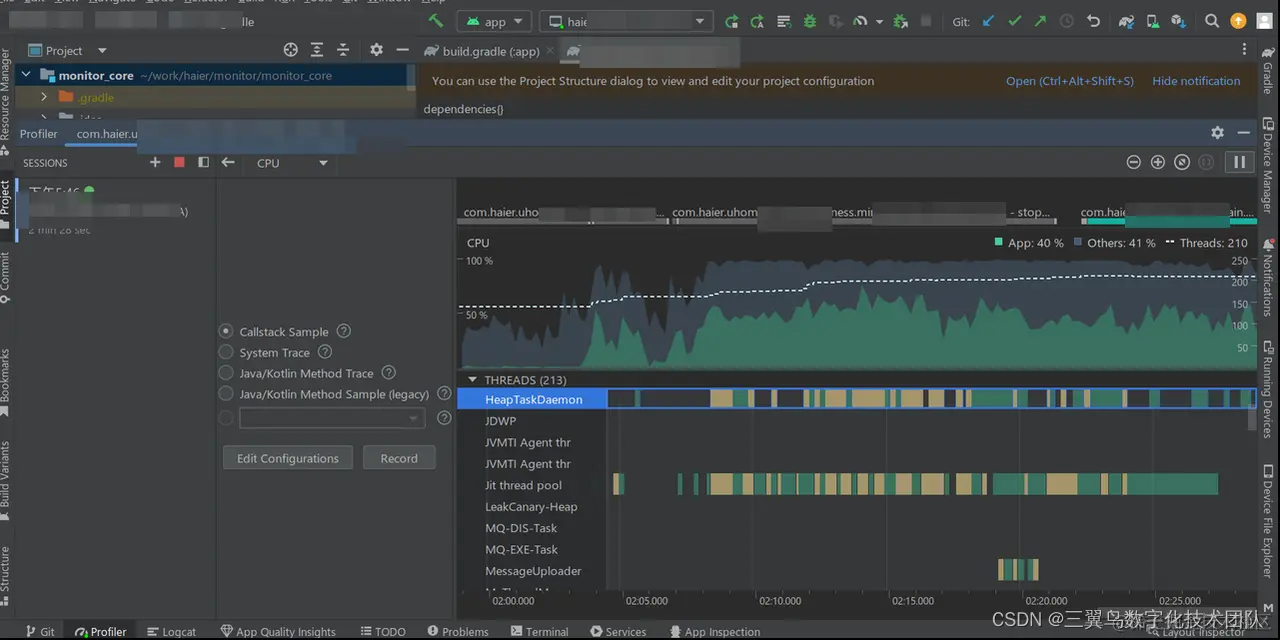
Task: Select System Trace radio button
Action: (x=226, y=352)
